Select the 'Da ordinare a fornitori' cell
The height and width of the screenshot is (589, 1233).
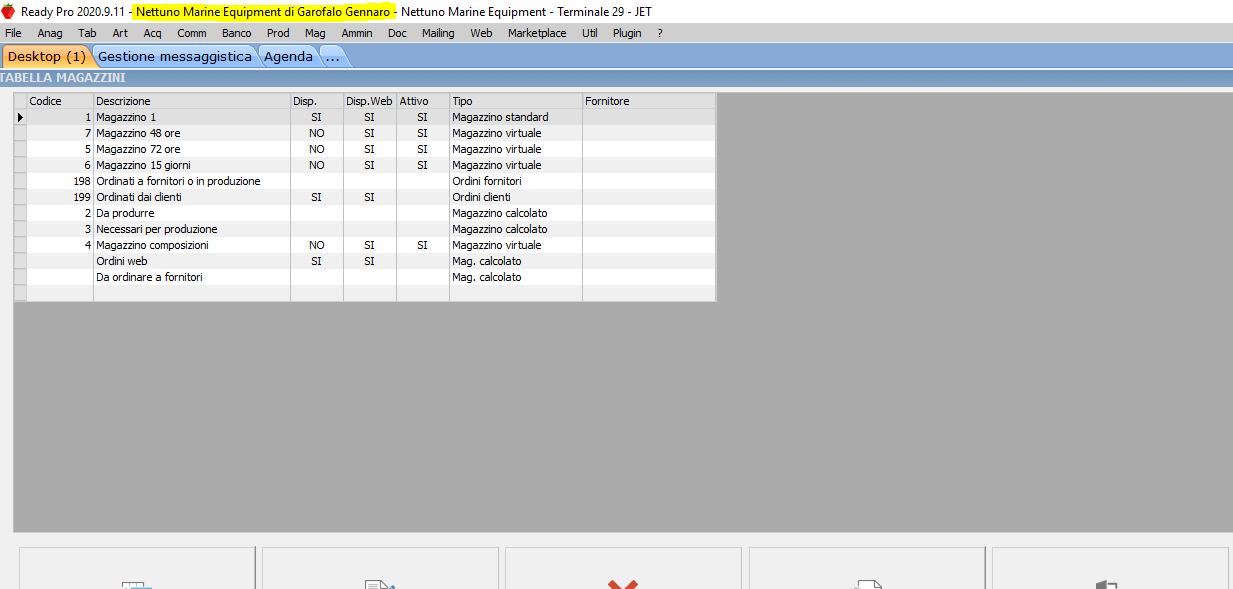[192, 277]
